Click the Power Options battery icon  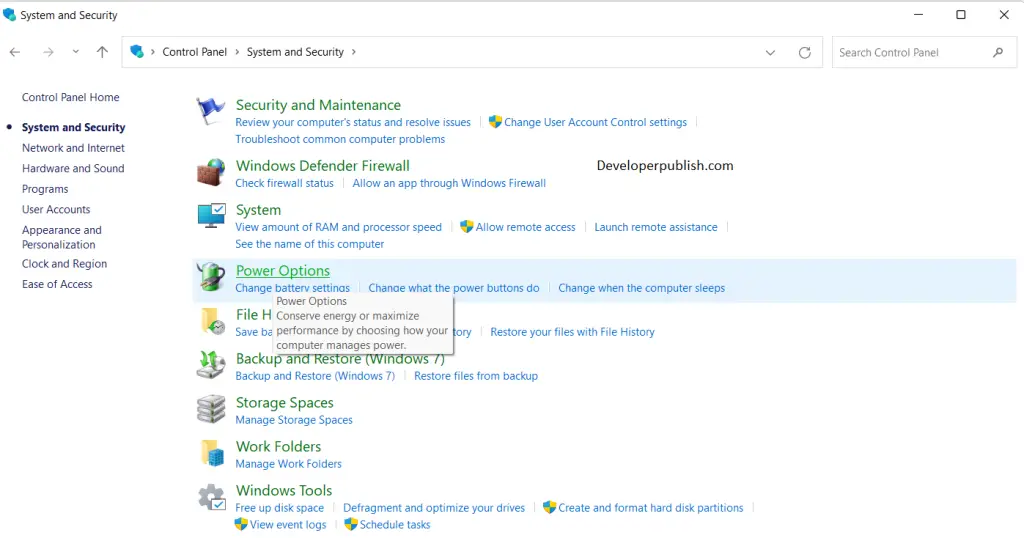(x=211, y=276)
